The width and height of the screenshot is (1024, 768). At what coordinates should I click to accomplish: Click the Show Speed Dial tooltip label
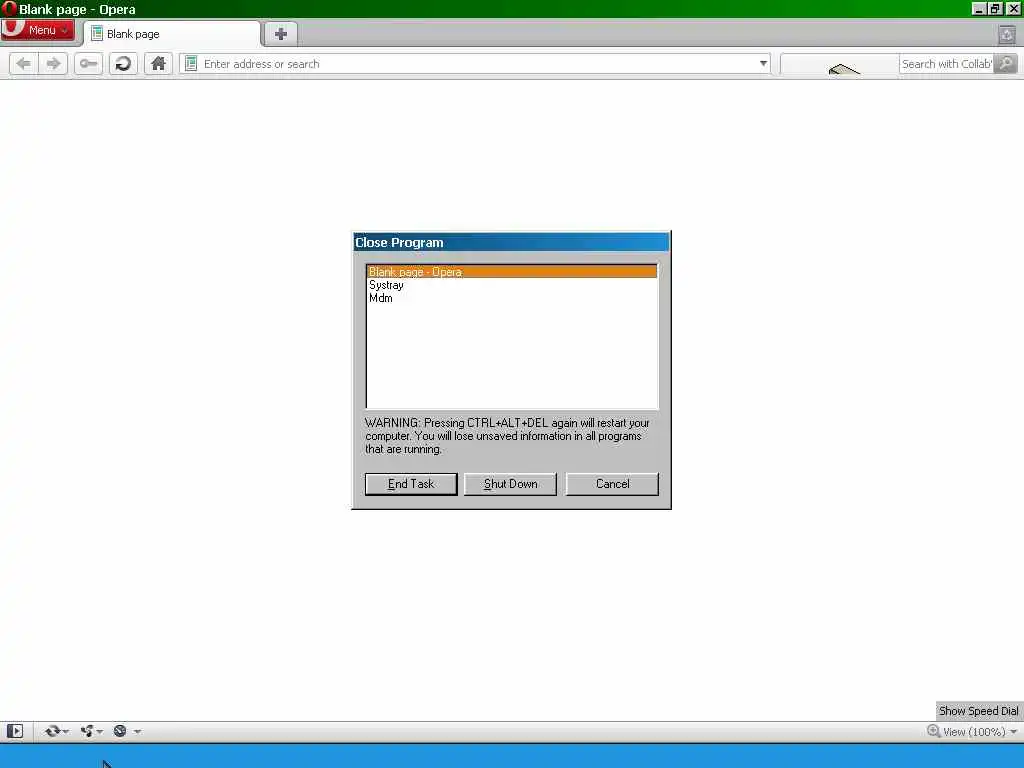click(x=978, y=711)
